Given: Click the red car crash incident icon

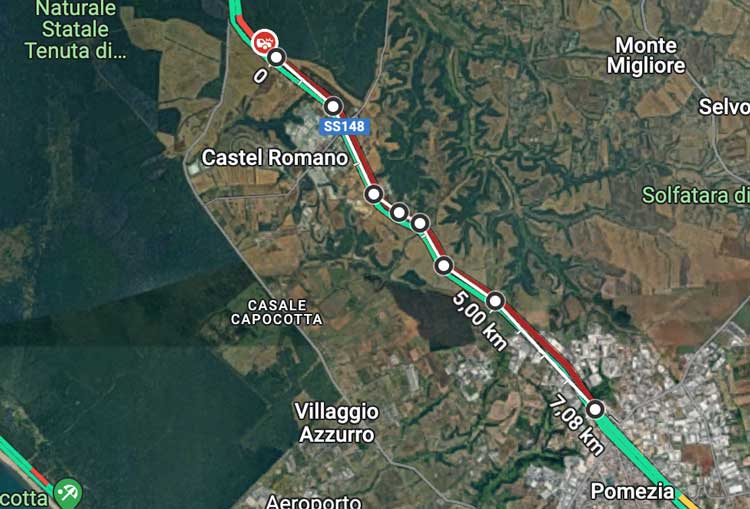Looking at the screenshot, I should coord(264,42).
